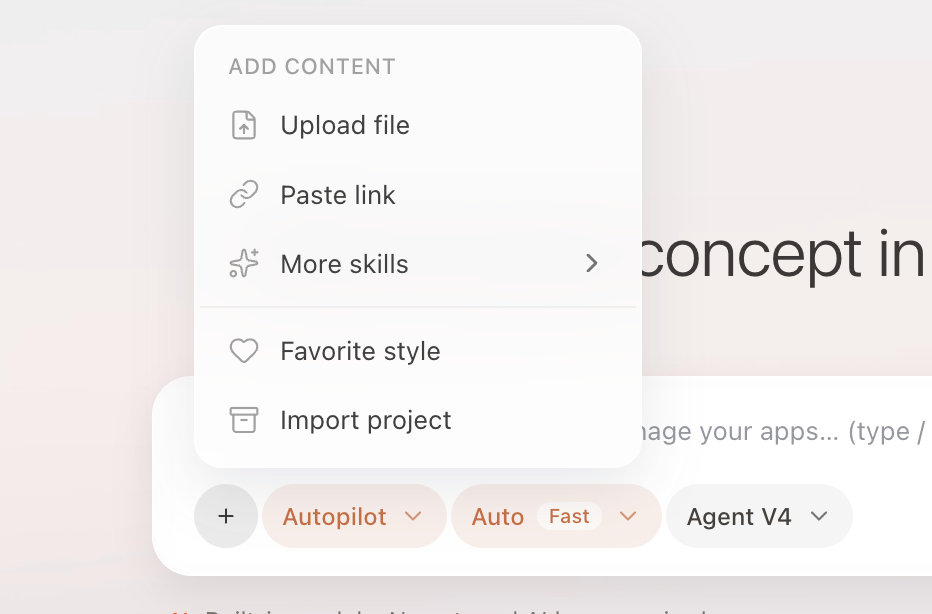The image size is (932, 614).
Task: Select Paste link menu entry
Action: (418, 194)
